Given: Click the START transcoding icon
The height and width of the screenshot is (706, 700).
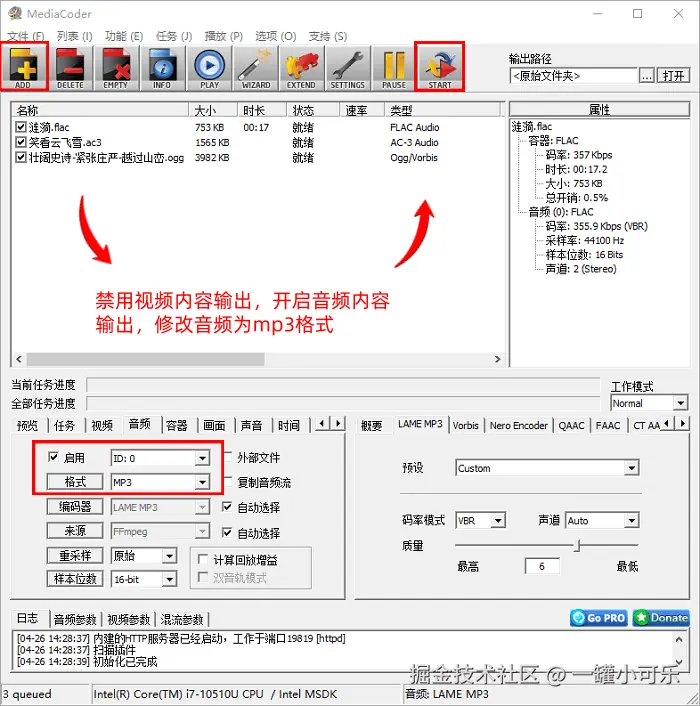Looking at the screenshot, I should click(439, 68).
